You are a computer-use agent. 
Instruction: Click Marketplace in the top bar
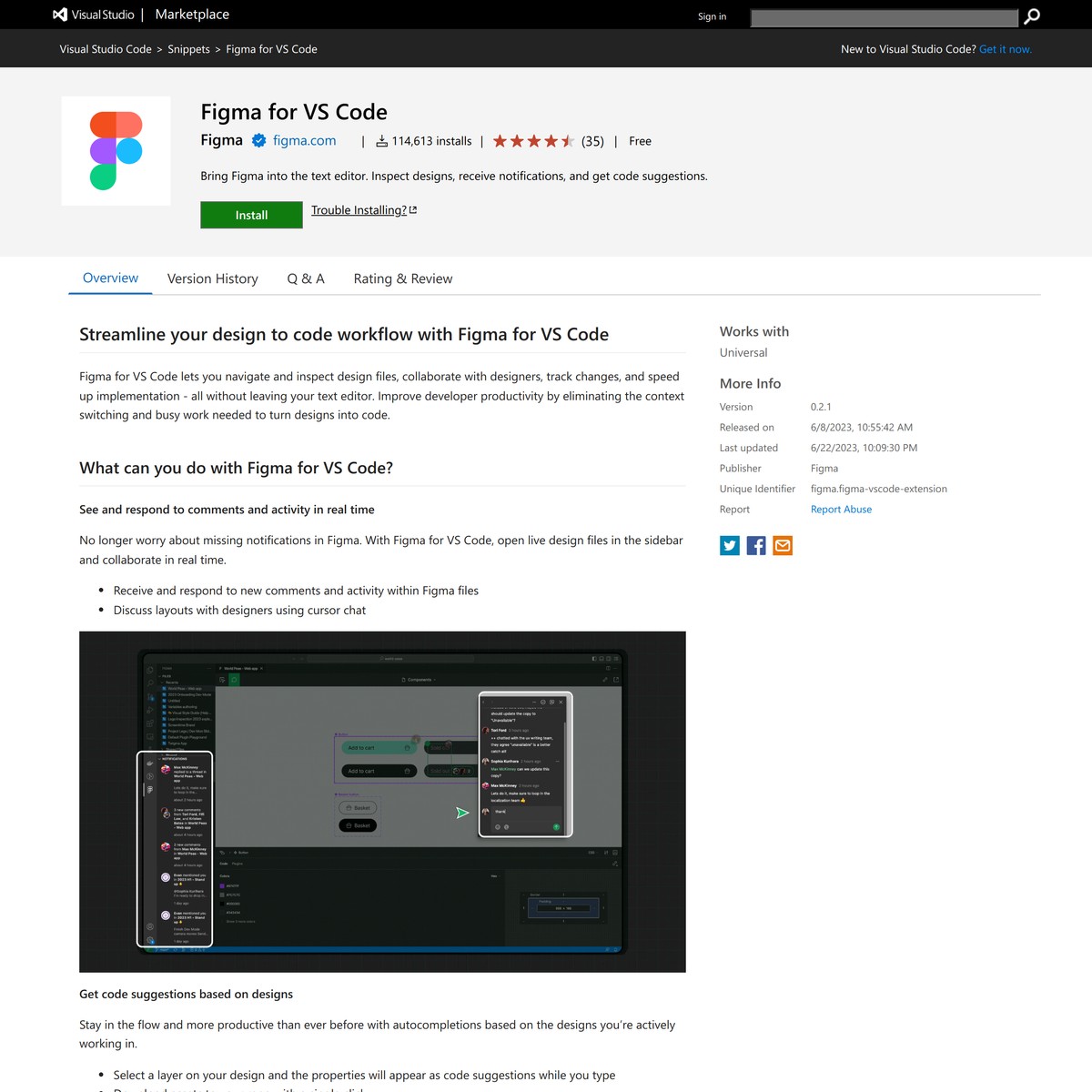[x=191, y=15]
